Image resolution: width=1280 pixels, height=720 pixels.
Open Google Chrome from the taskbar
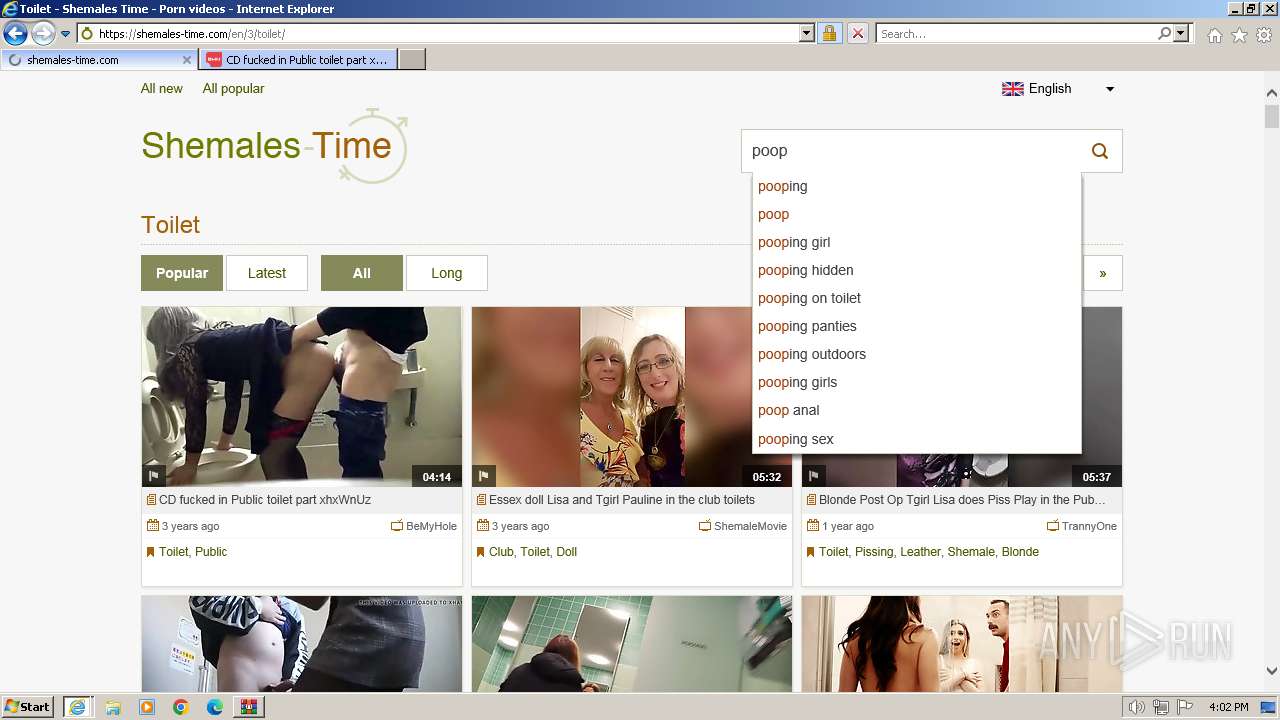(x=181, y=707)
